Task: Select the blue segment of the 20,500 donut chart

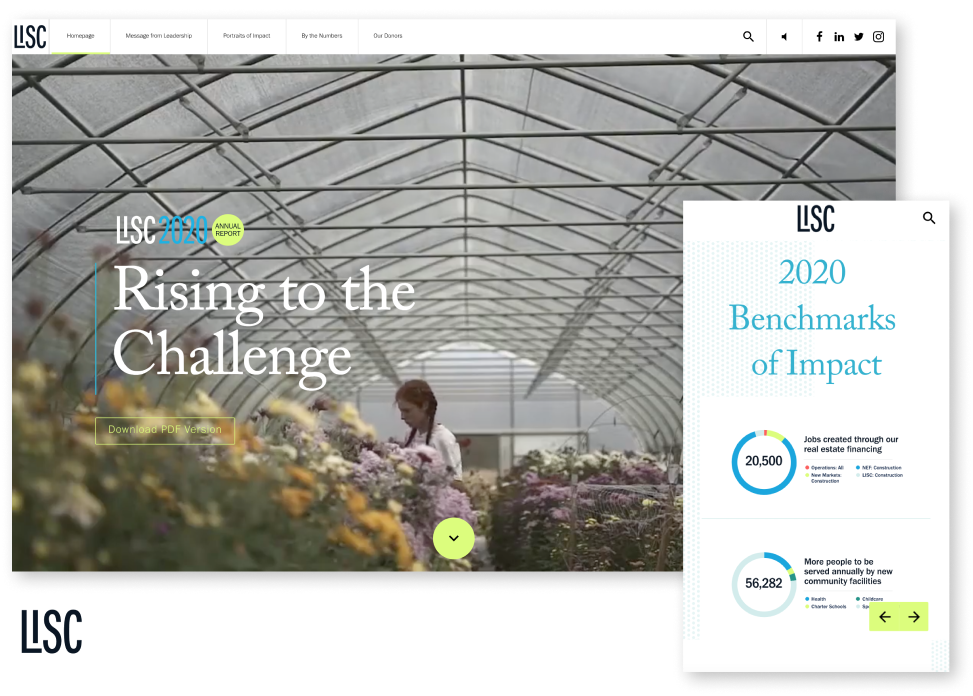Action: [764, 490]
